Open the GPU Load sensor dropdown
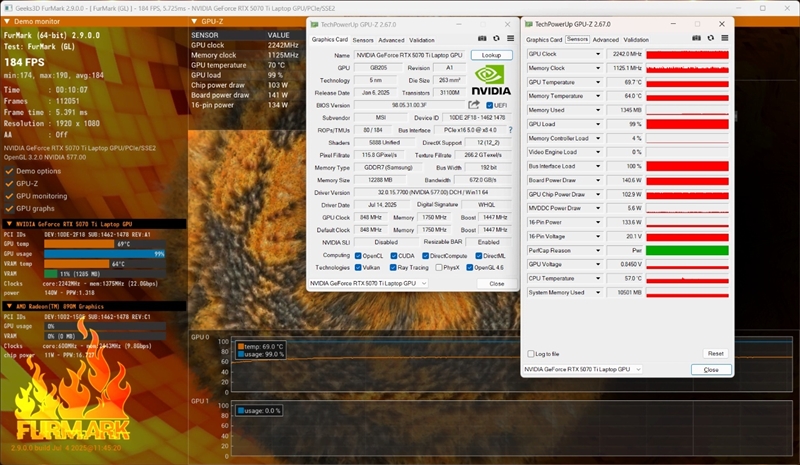 point(598,124)
